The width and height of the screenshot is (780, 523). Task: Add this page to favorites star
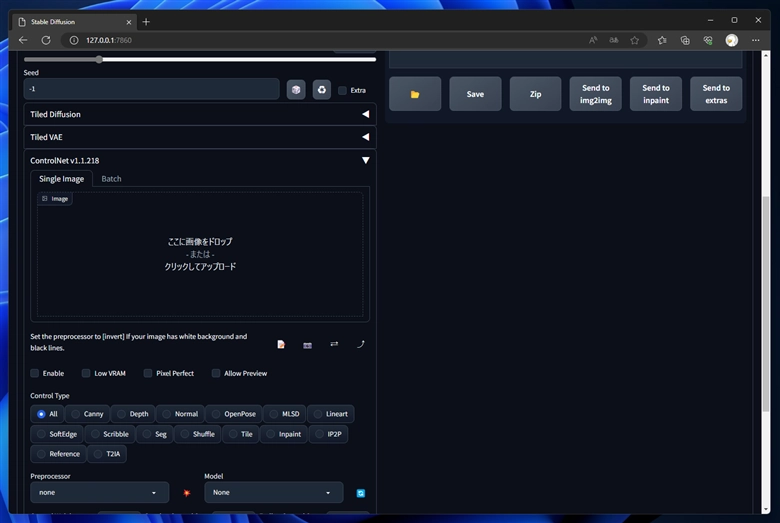pyautogui.click(x=635, y=40)
